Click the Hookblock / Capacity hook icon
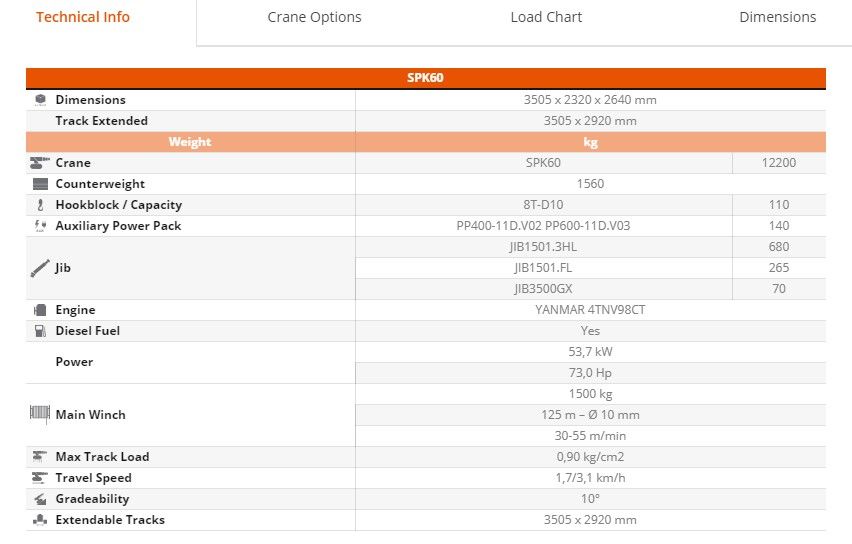 click(x=40, y=205)
